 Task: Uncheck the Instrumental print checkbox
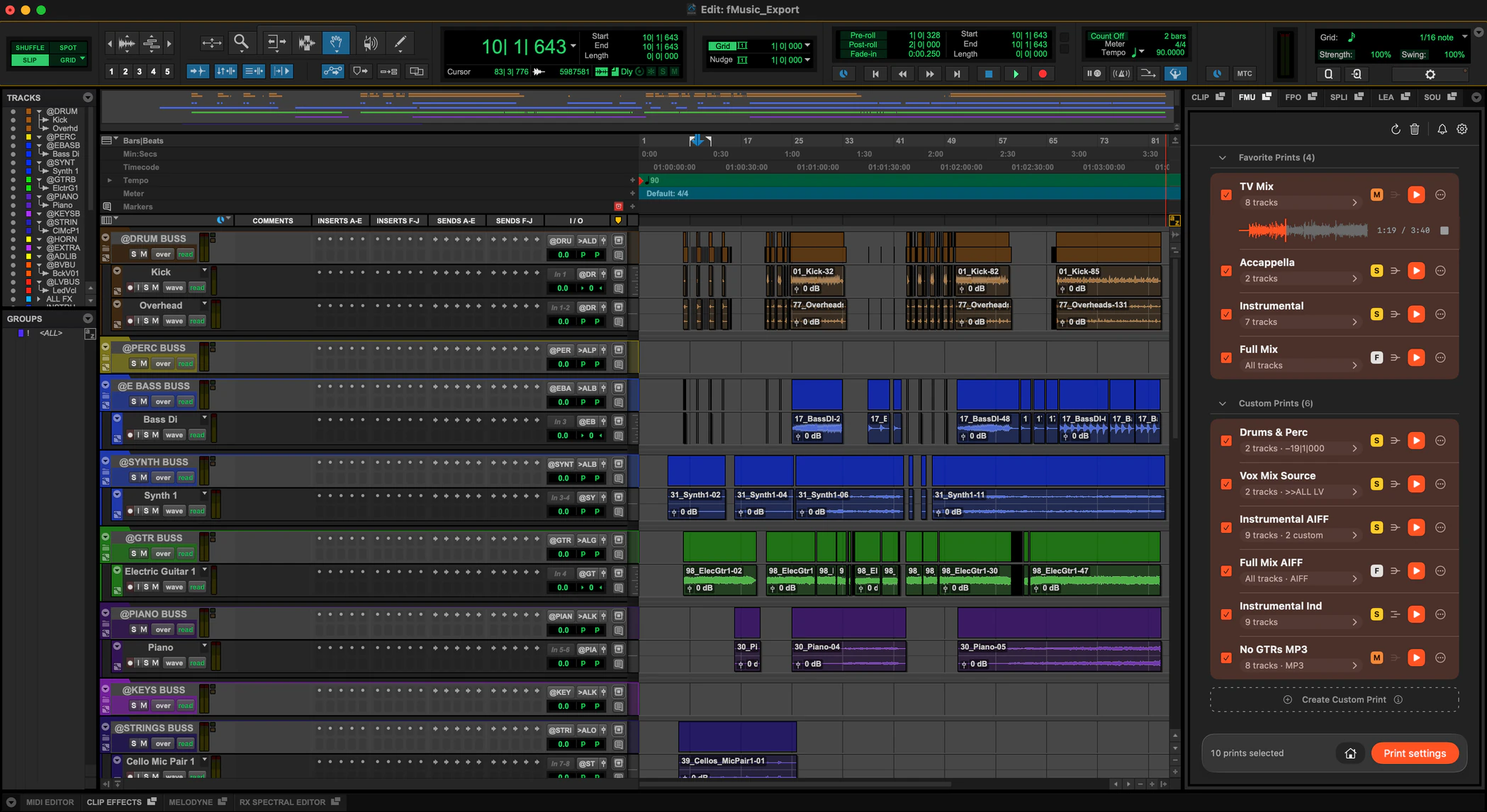(x=1226, y=314)
